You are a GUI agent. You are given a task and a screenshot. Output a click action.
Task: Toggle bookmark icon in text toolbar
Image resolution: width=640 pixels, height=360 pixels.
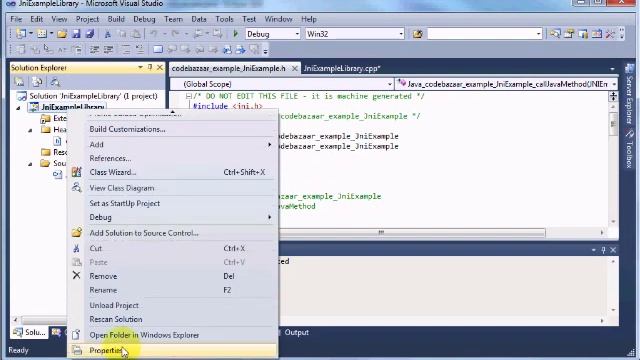158,50
